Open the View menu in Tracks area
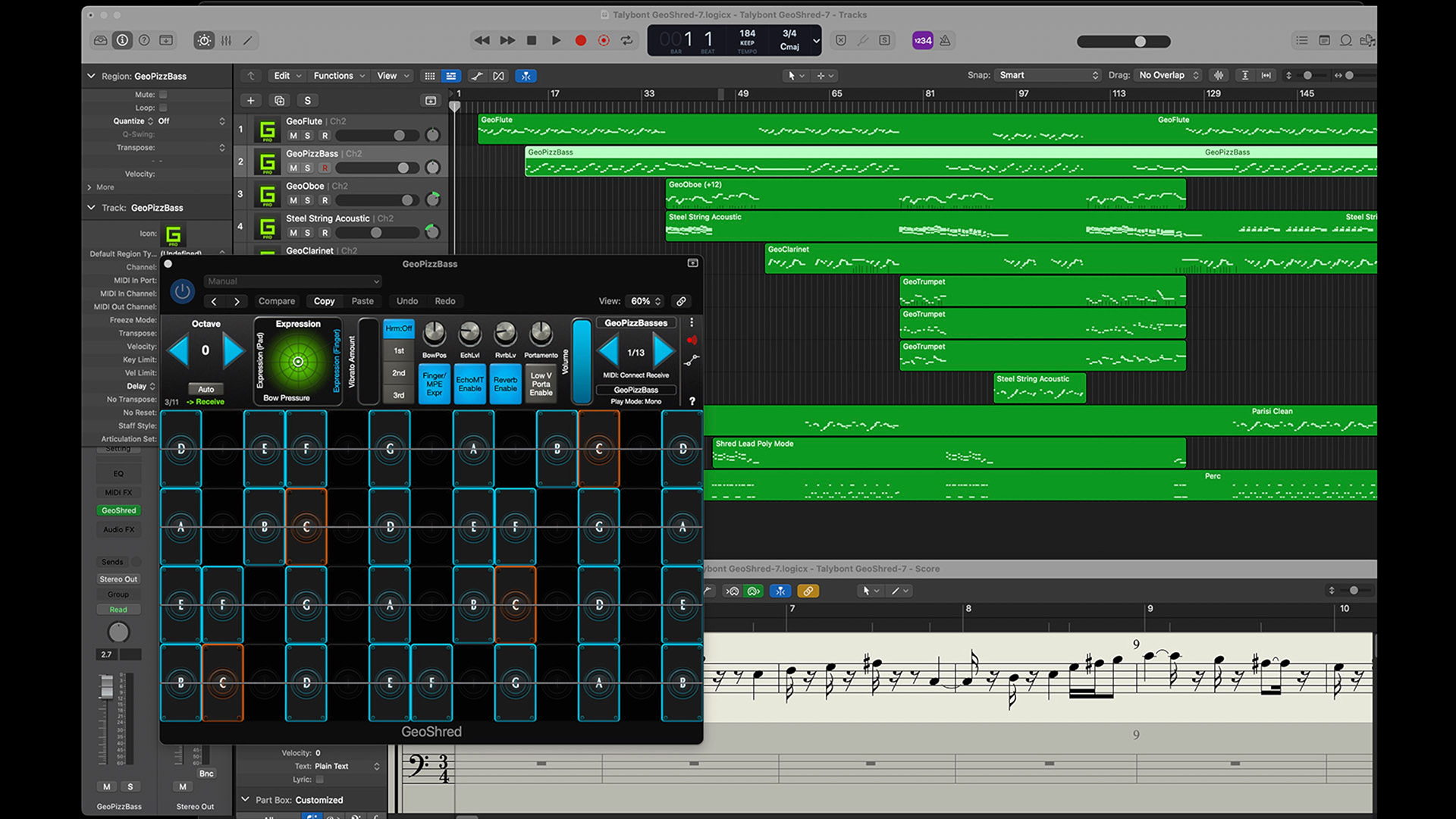The width and height of the screenshot is (1456, 819). (393, 76)
